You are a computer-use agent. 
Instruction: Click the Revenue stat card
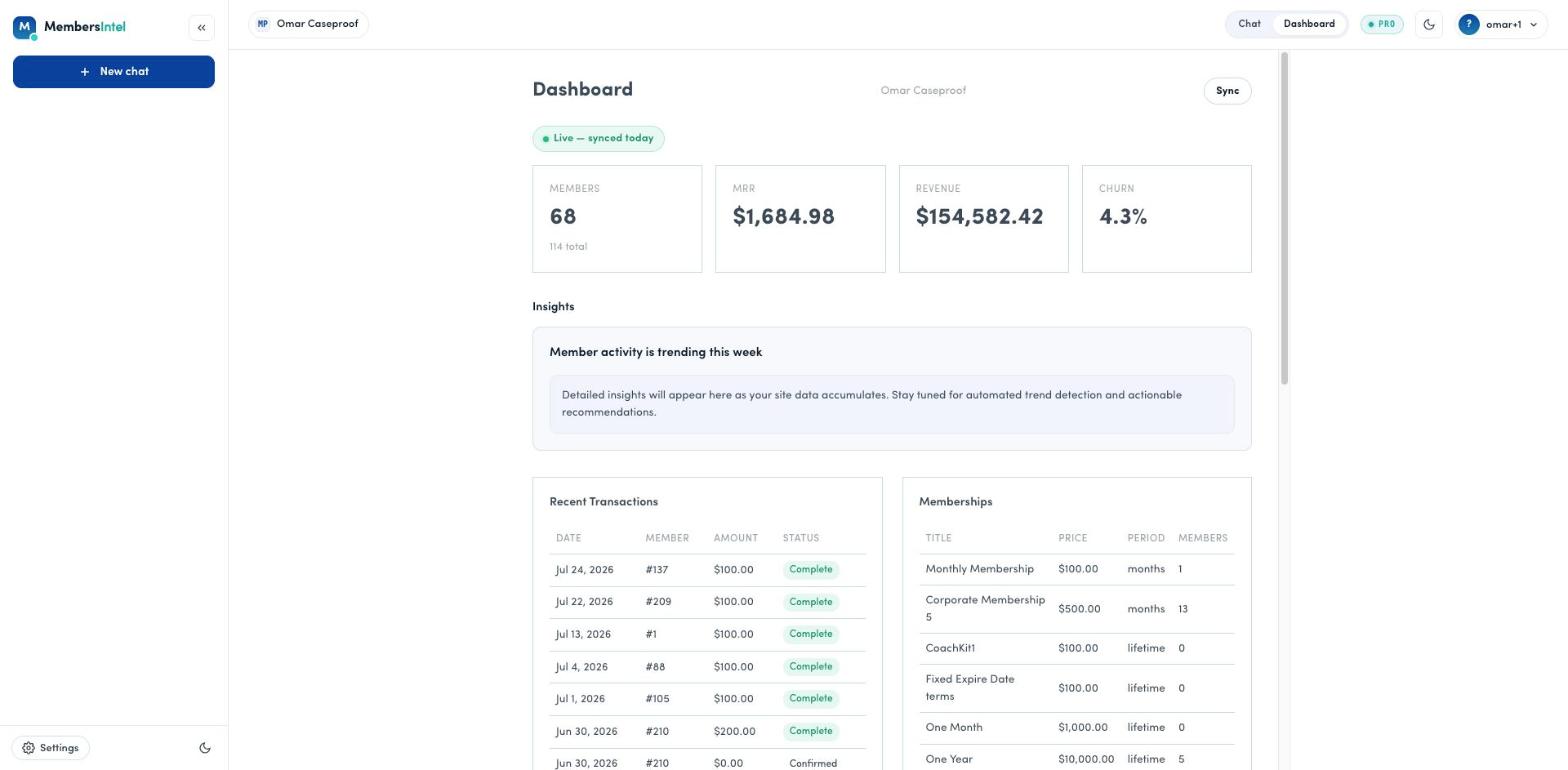[983, 219]
